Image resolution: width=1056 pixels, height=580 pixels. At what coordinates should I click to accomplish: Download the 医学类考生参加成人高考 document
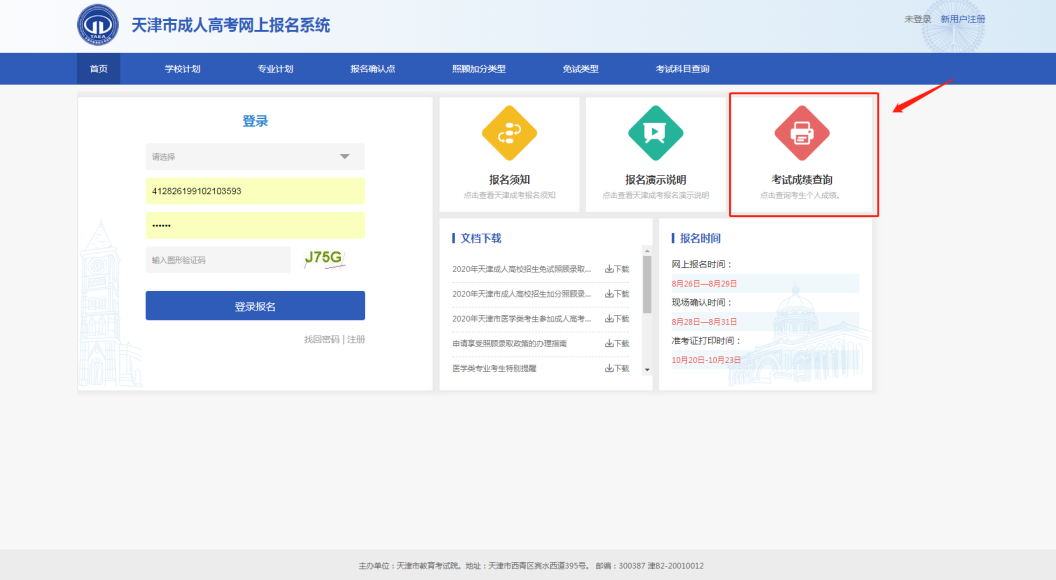[x=617, y=319]
